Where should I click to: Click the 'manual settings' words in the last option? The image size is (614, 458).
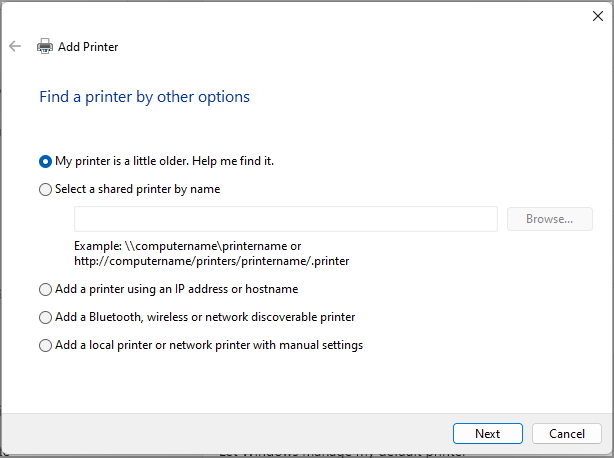click(x=323, y=345)
